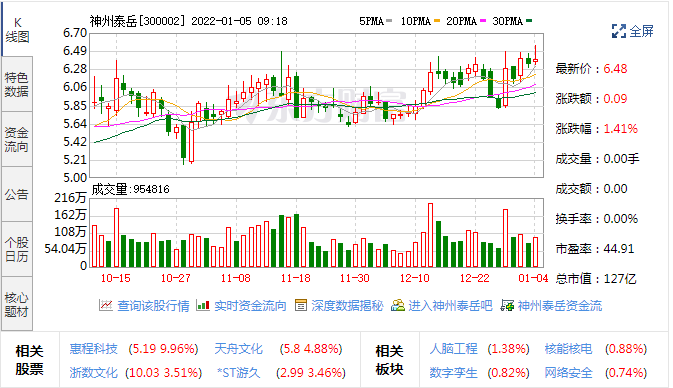Screen dimensions: 673x388
Task: Open the 个股日历 tab
Action: (x=17, y=249)
